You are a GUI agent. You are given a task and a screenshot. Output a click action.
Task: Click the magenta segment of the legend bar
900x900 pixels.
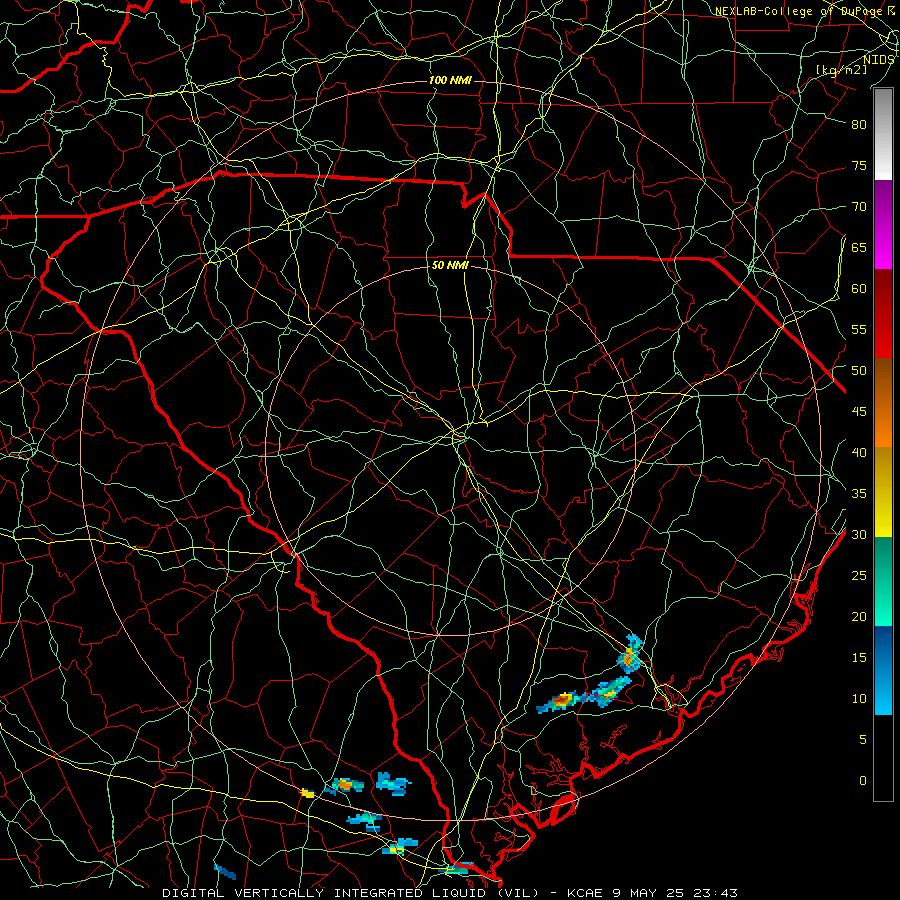(x=883, y=225)
